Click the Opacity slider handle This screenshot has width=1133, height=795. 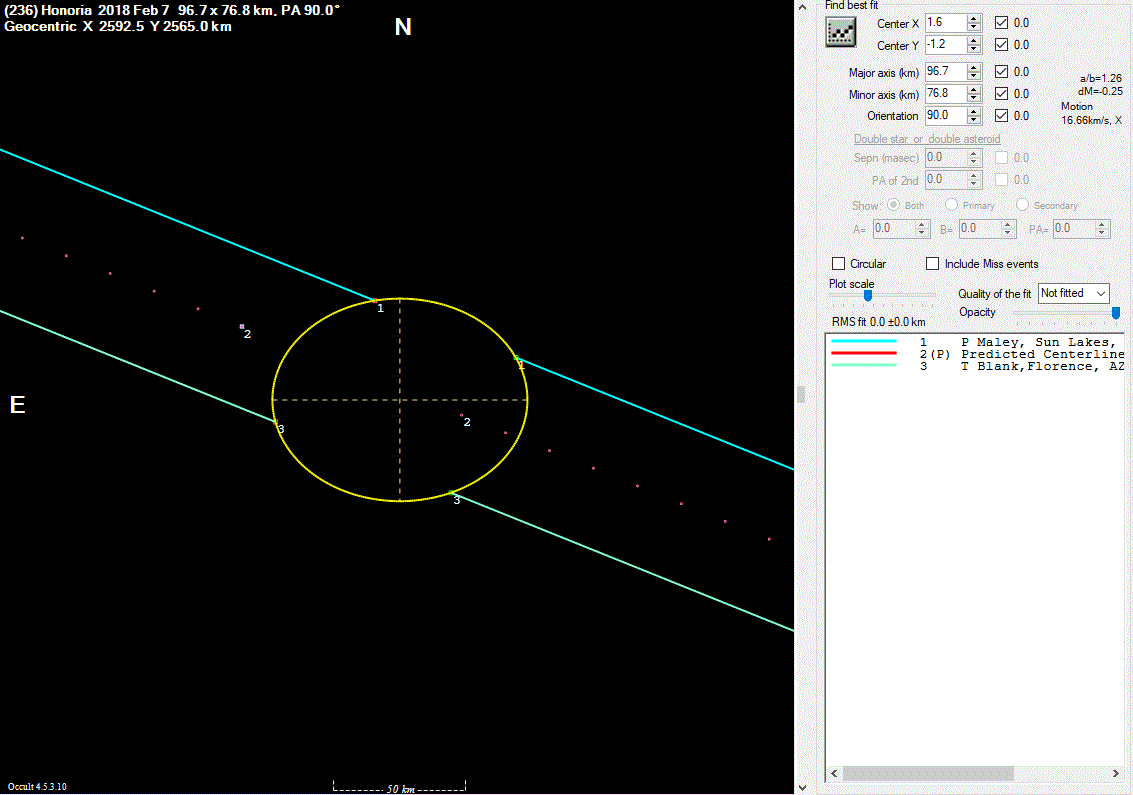coord(1116,313)
